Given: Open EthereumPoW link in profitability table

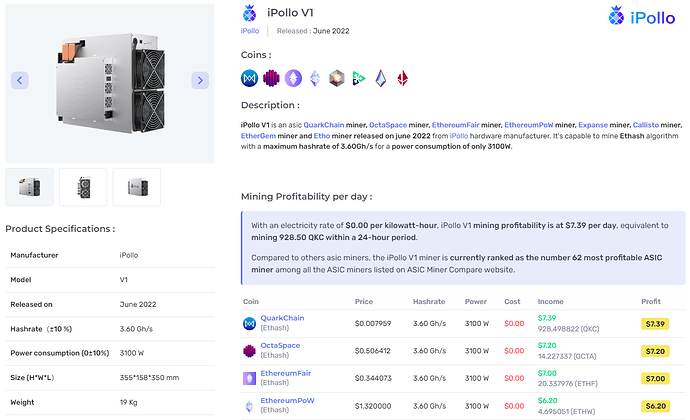Looking at the screenshot, I should click(285, 400).
